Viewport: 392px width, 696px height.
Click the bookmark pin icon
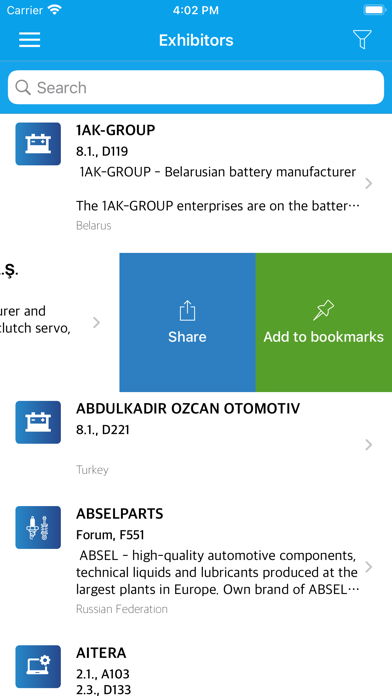(324, 310)
